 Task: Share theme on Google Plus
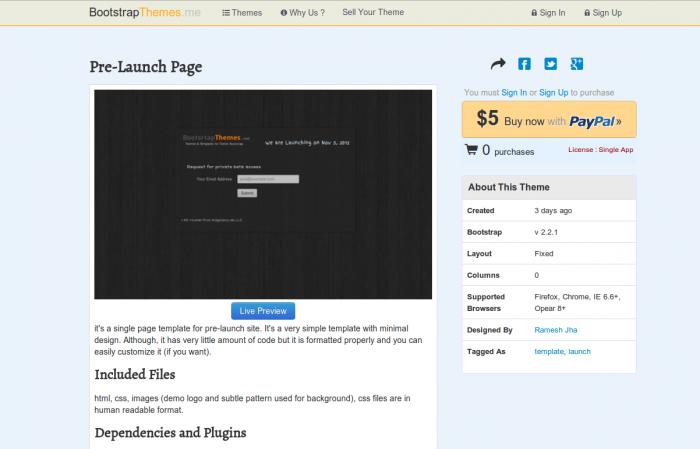pos(576,64)
